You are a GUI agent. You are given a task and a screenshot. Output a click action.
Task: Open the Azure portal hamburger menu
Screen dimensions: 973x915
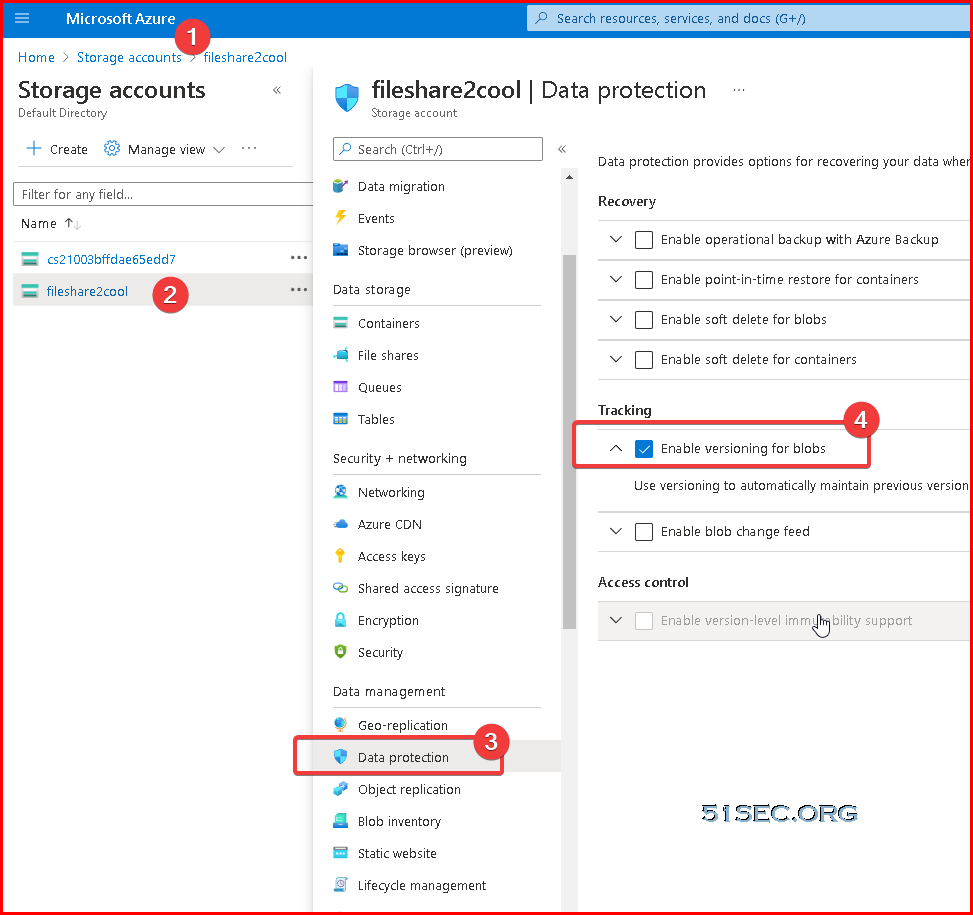[22, 18]
